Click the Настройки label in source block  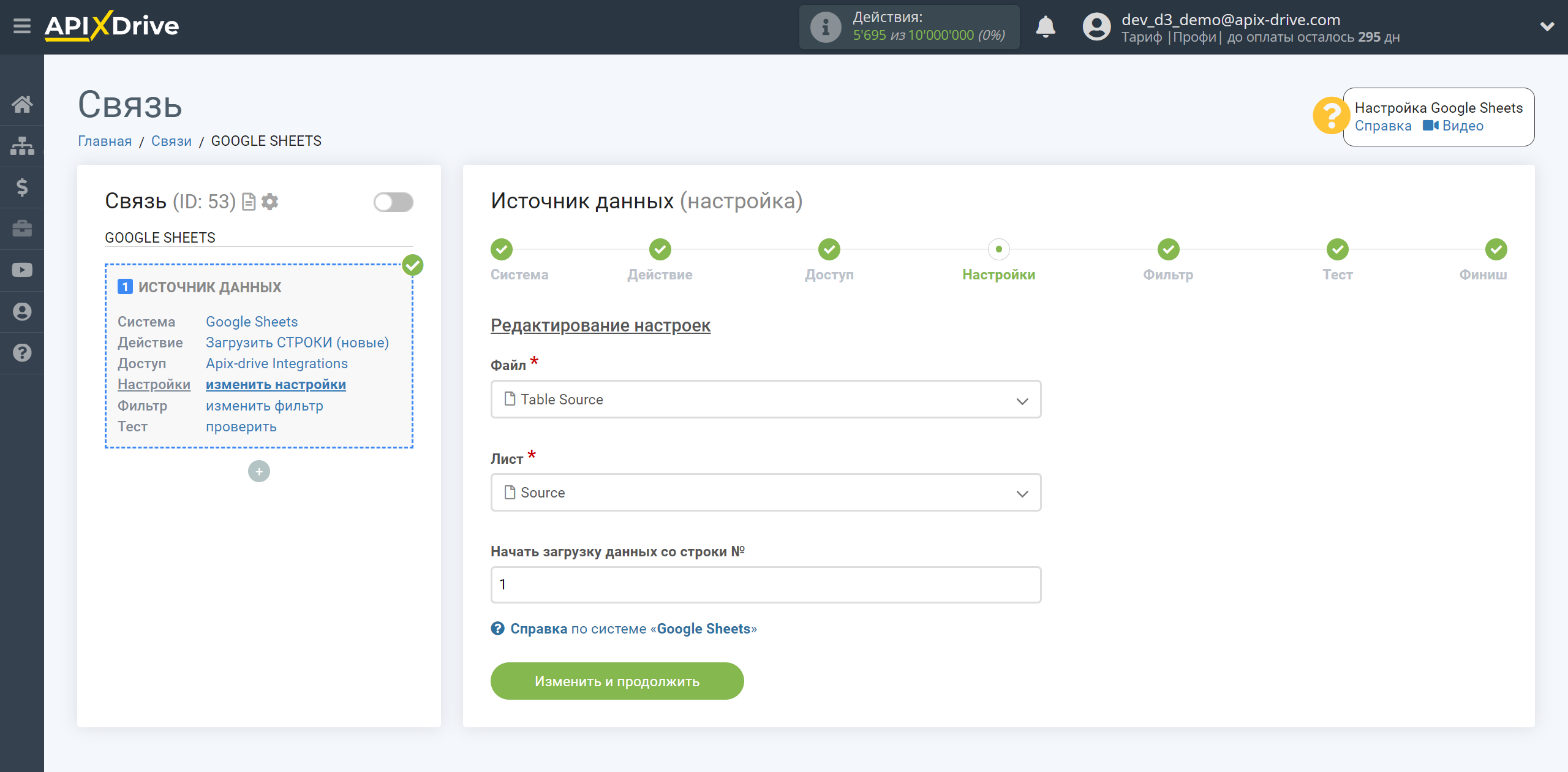(154, 384)
